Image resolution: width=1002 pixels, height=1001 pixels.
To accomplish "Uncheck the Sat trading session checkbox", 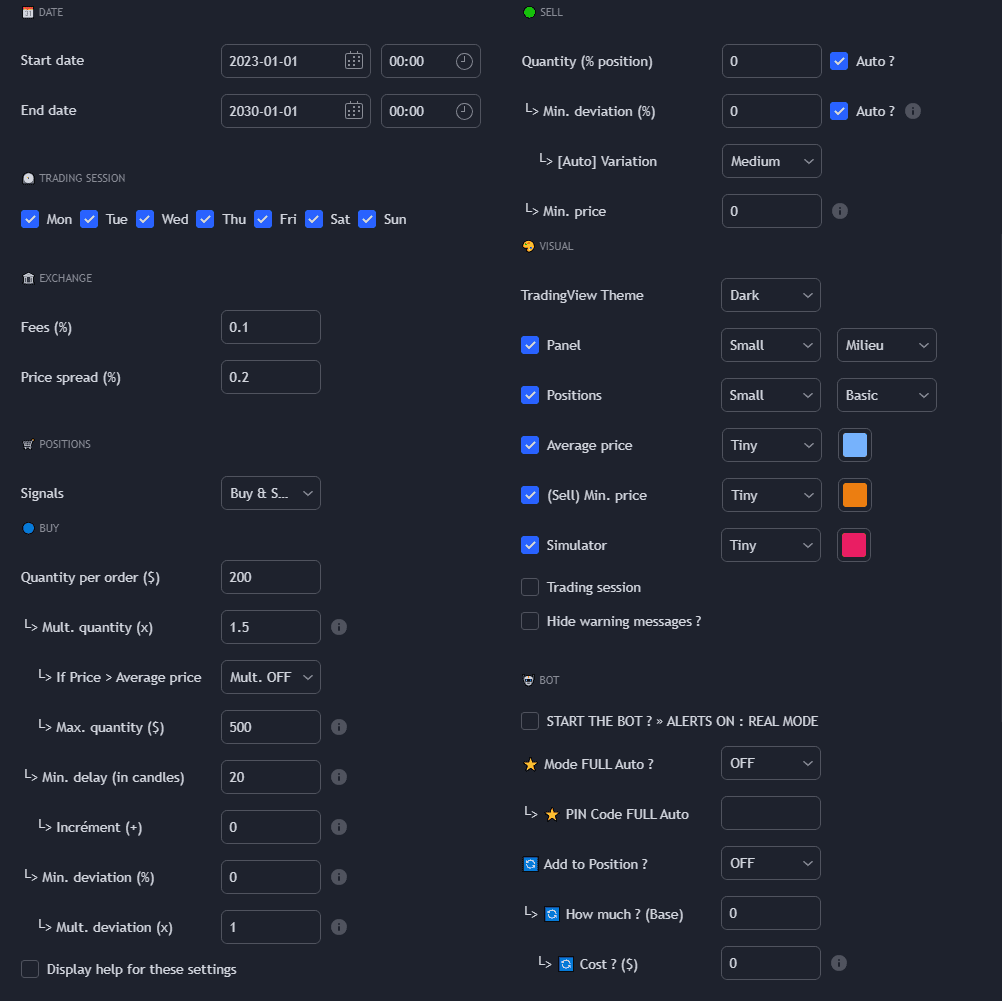I will (x=314, y=219).
